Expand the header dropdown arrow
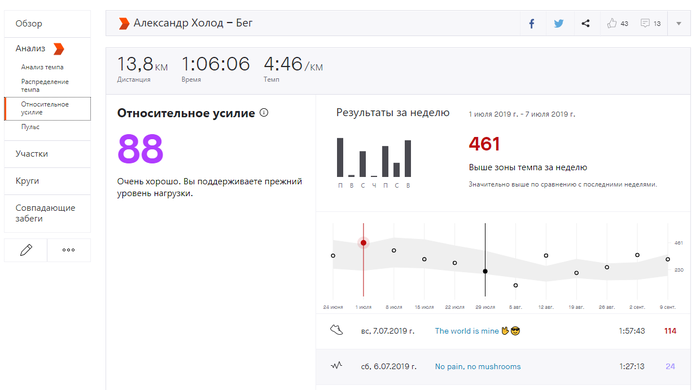The image size is (700, 390). point(679,24)
